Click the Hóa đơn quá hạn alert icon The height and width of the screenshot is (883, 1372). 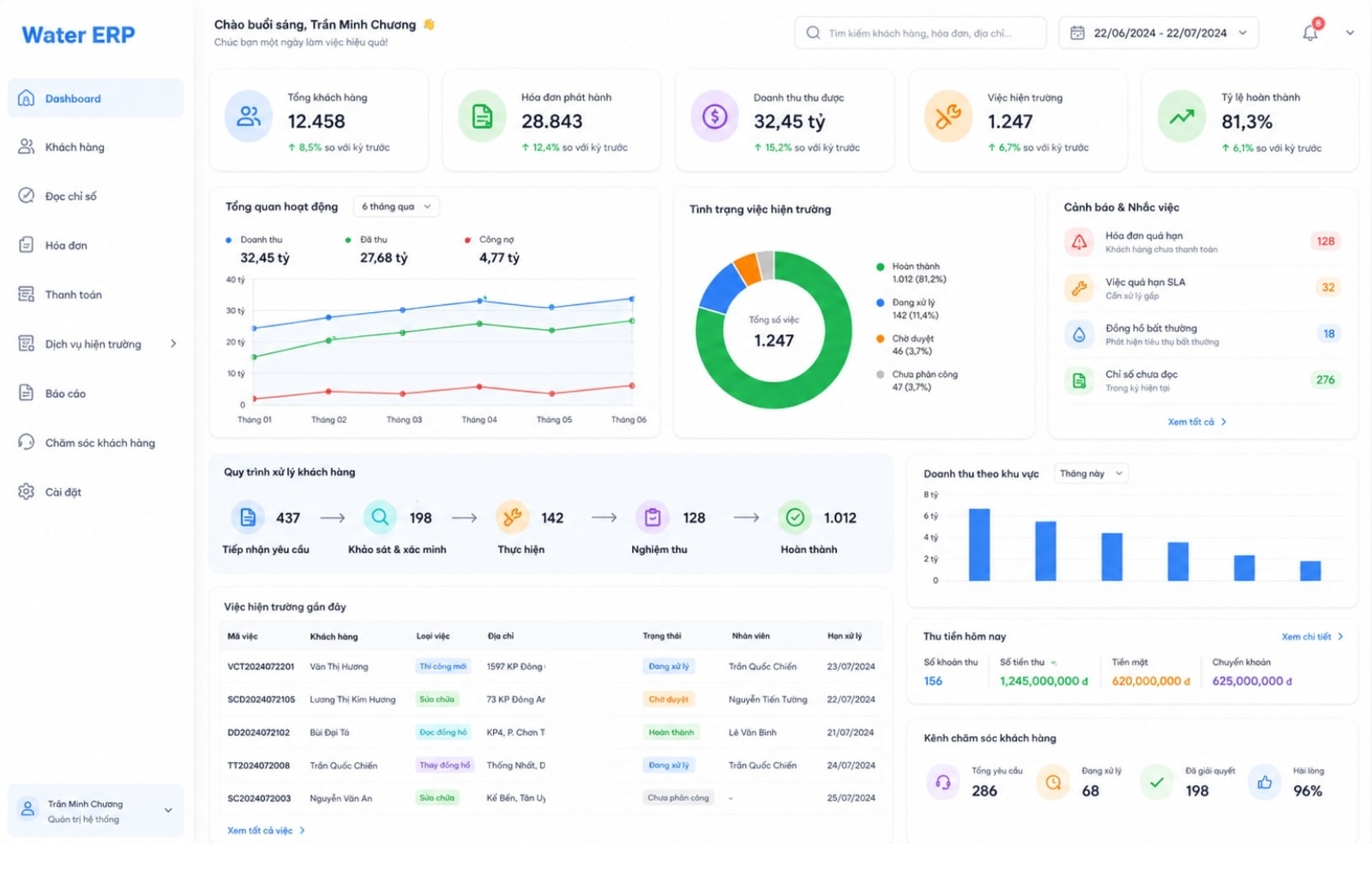coord(1079,242)
